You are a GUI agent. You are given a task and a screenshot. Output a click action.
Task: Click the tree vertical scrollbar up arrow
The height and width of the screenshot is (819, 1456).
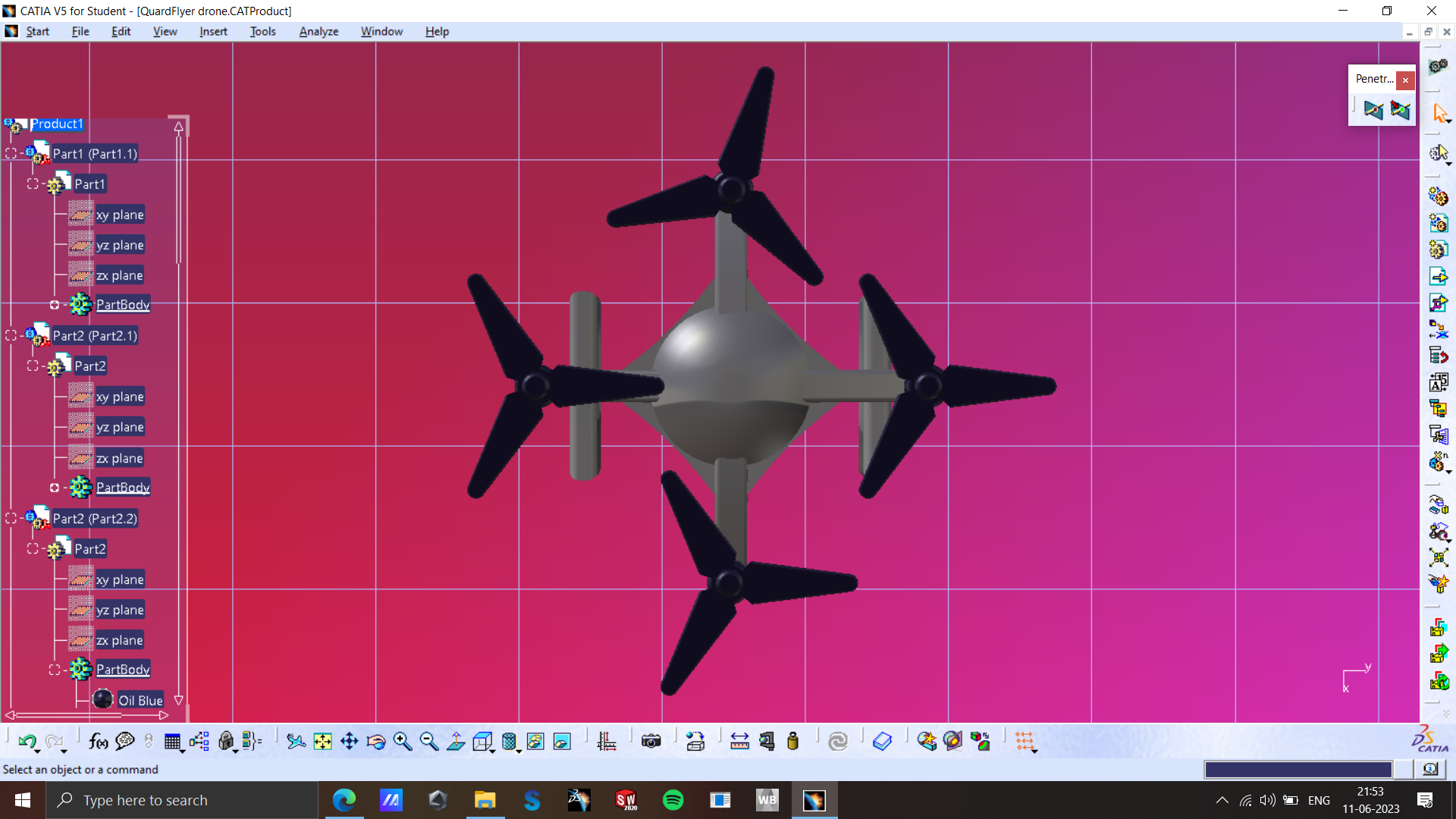point(179,127)
